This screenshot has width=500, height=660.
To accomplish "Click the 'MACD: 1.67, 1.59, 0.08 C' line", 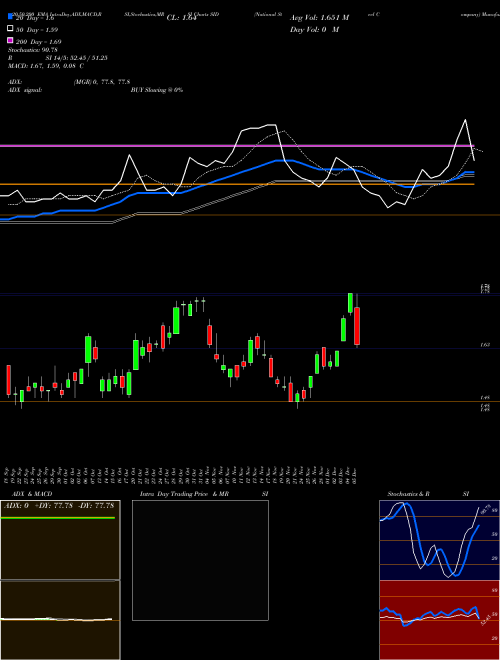I will coord(46,66).
